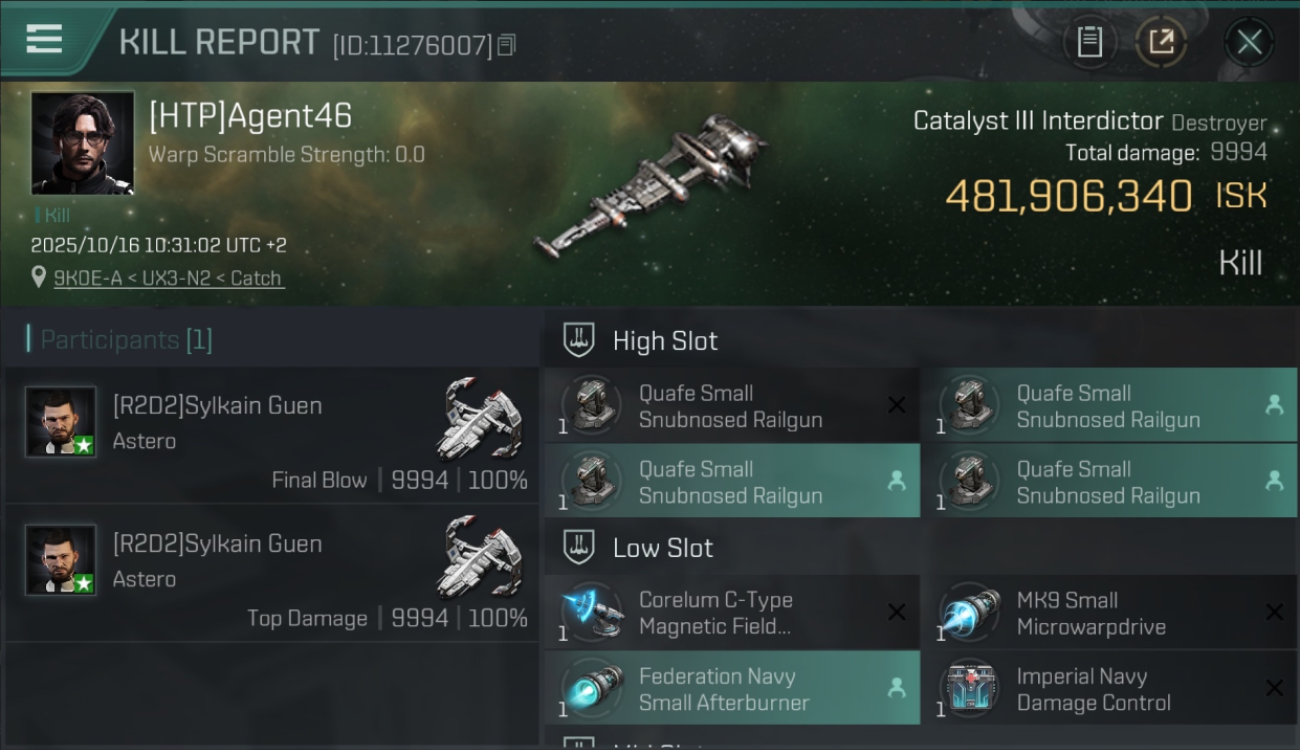Viewport: 1300px width, 750px height.
Task: Select Sylkain Guen Final Blow entry
Action: point(273,435)
